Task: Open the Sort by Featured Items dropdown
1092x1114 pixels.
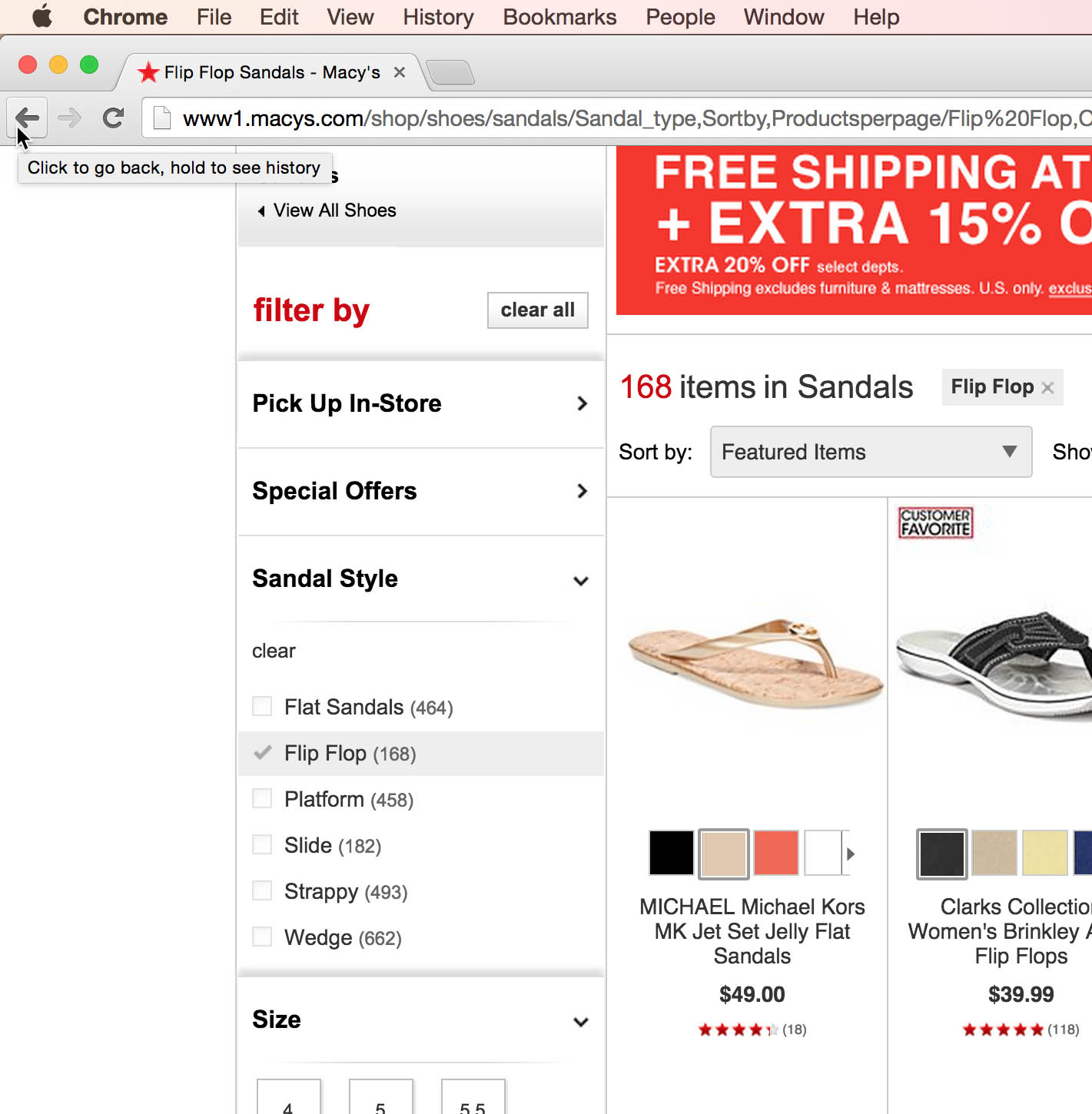Action: 870,452
